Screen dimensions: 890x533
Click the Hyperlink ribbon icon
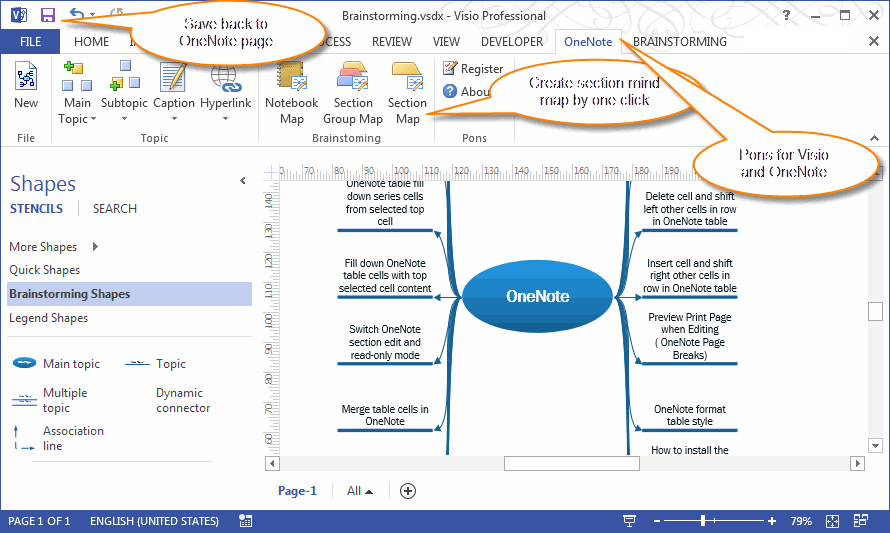[226, 78]
